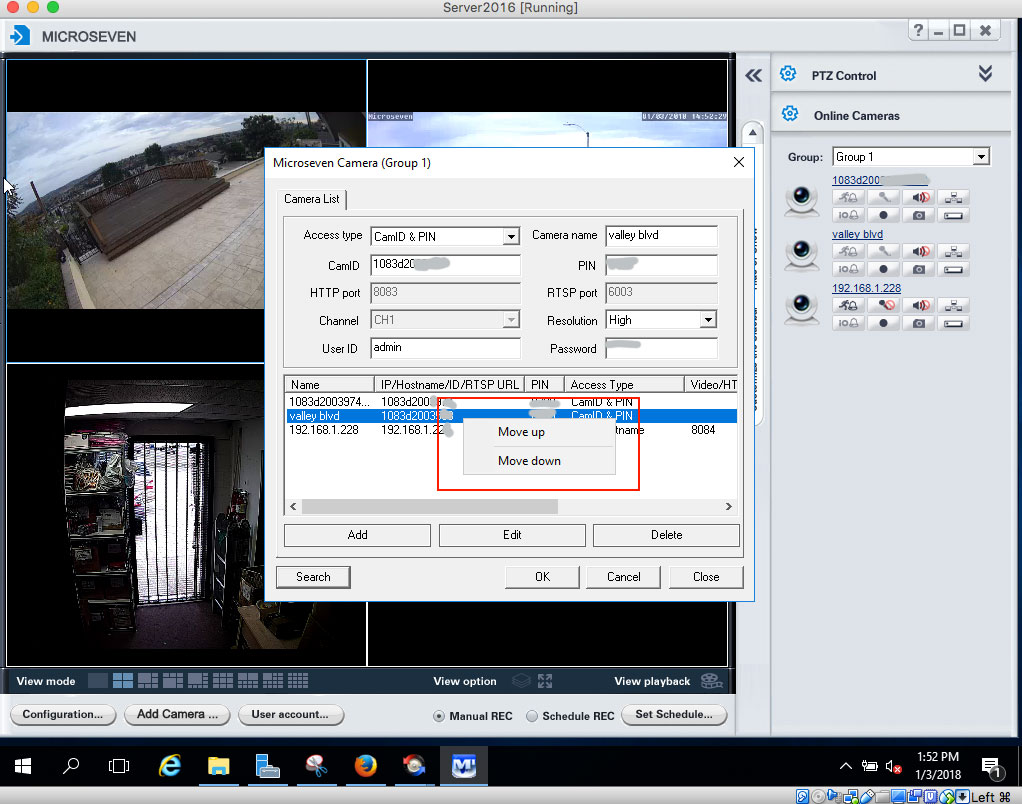The image size is (1022, 804).
Task: Show hidden system tray icons
Action: click(845, 766)
